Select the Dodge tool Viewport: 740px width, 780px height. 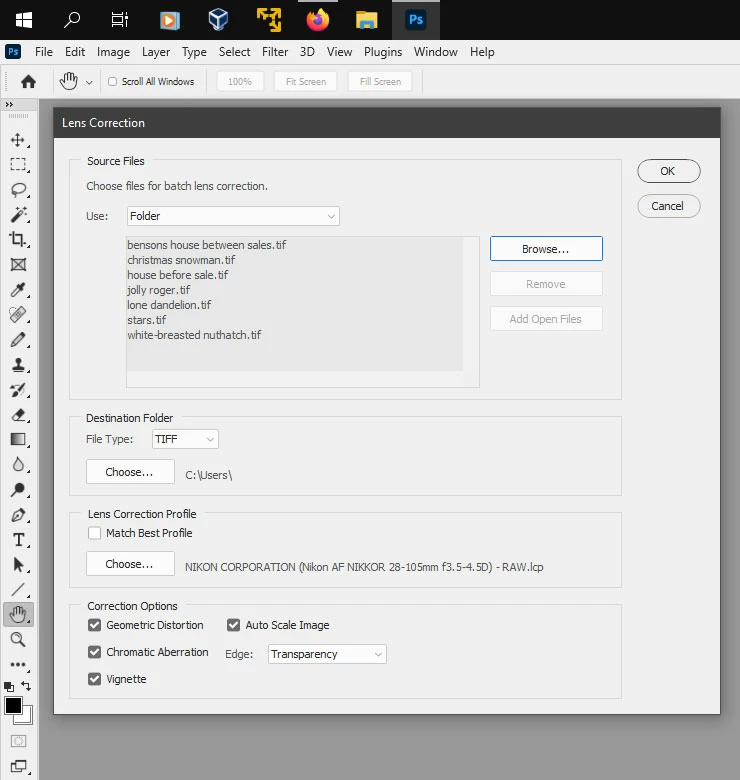click(x=18, y=490)
